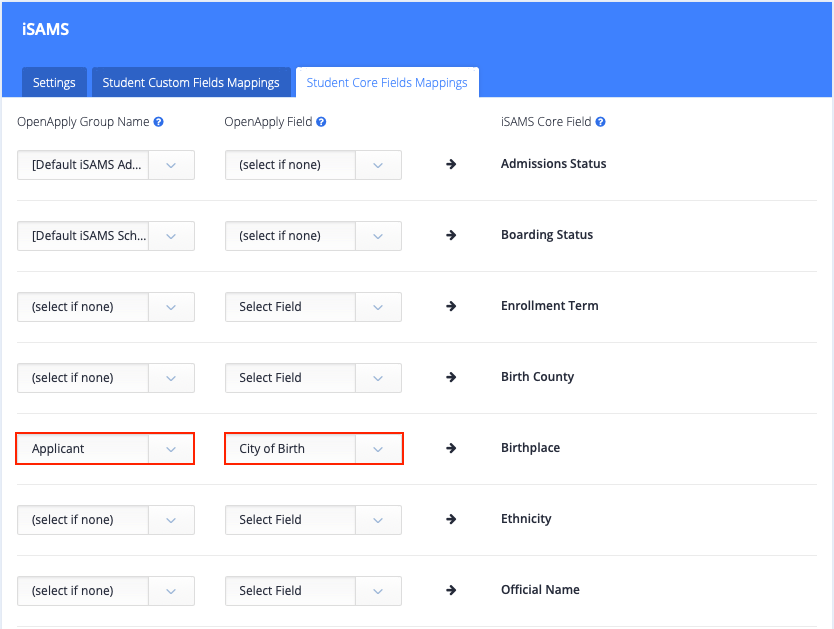Expand the City of Birth field dropdown
Image resolution: width=834 pixels, height=629 pixels.
point(313,449)
